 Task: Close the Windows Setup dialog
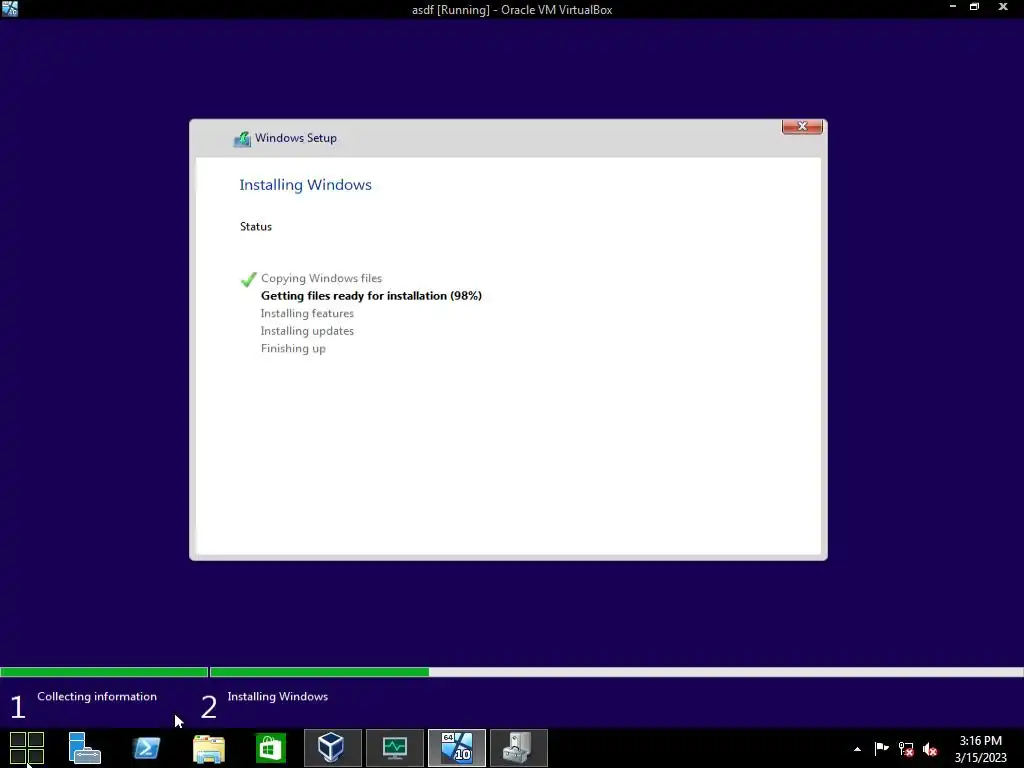point(802,127)
